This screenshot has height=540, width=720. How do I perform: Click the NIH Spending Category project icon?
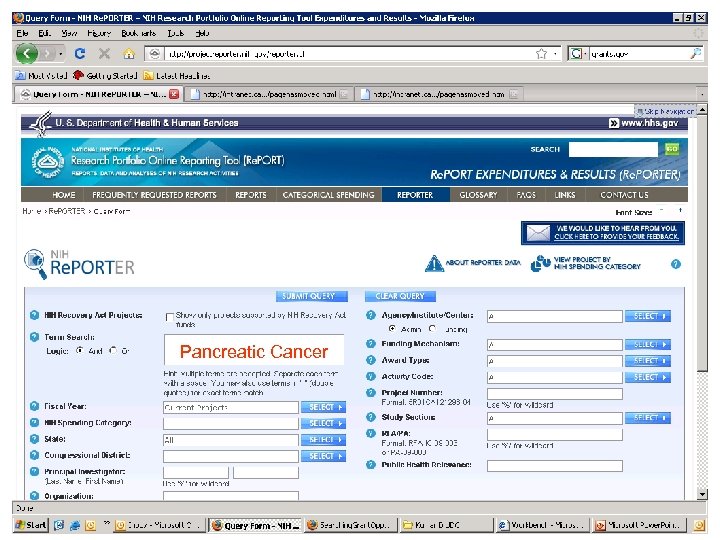point(540,263)
